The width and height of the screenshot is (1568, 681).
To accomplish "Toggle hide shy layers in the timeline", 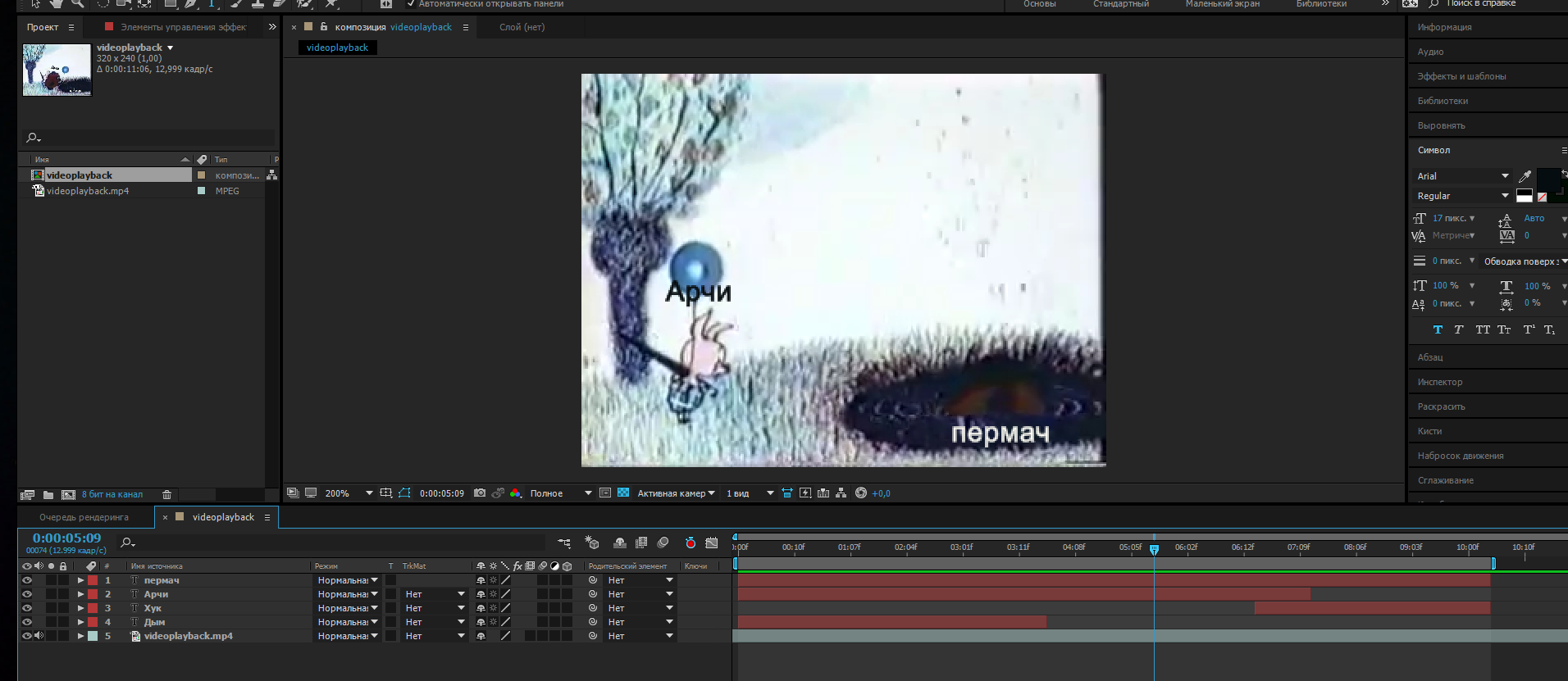I will pos(620,543).
